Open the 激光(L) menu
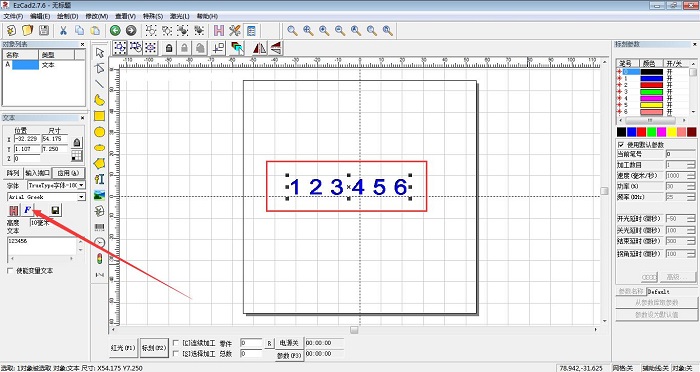This screenshot has height=372, width=700. 179,16
